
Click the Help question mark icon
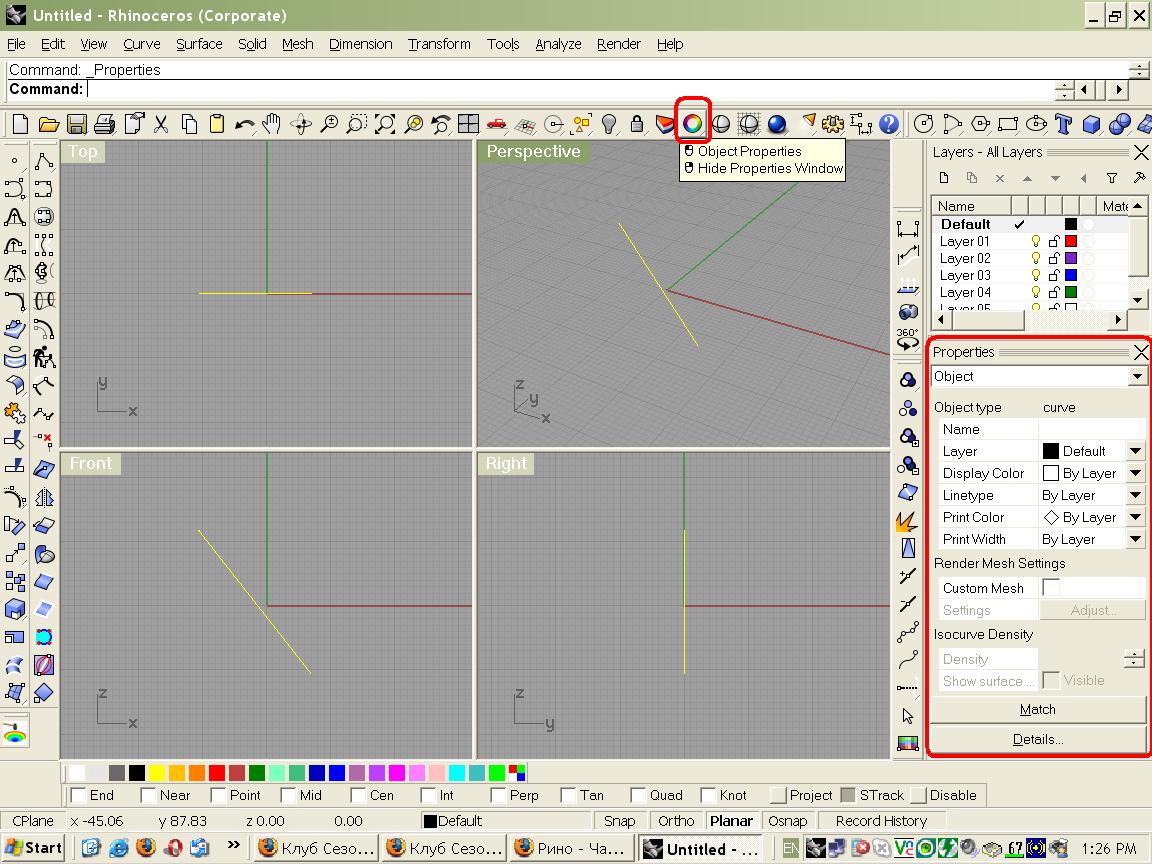(x=888, y=124)
